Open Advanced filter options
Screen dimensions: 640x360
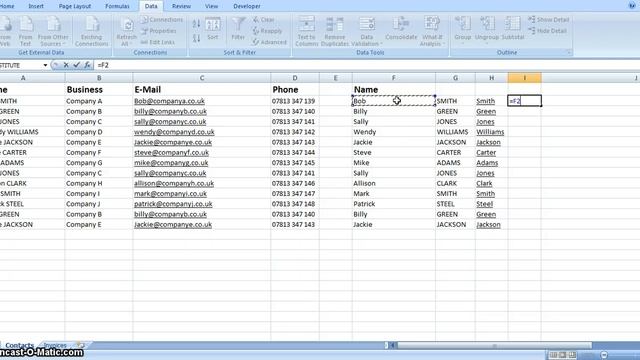click(269, 42)
